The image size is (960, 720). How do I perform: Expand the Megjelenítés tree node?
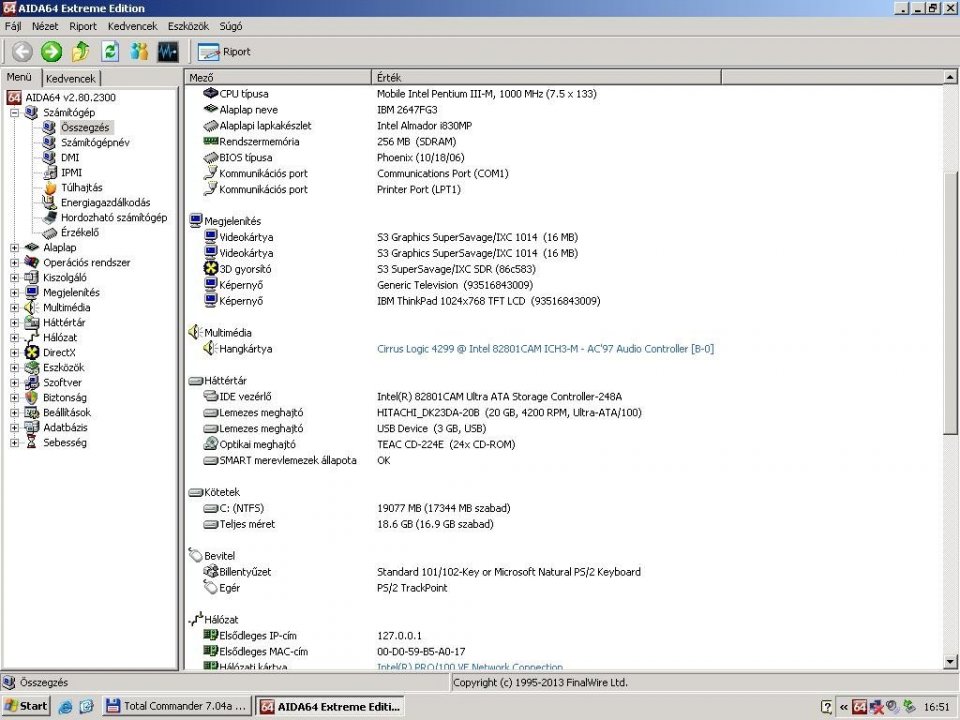tap(14, 293)
